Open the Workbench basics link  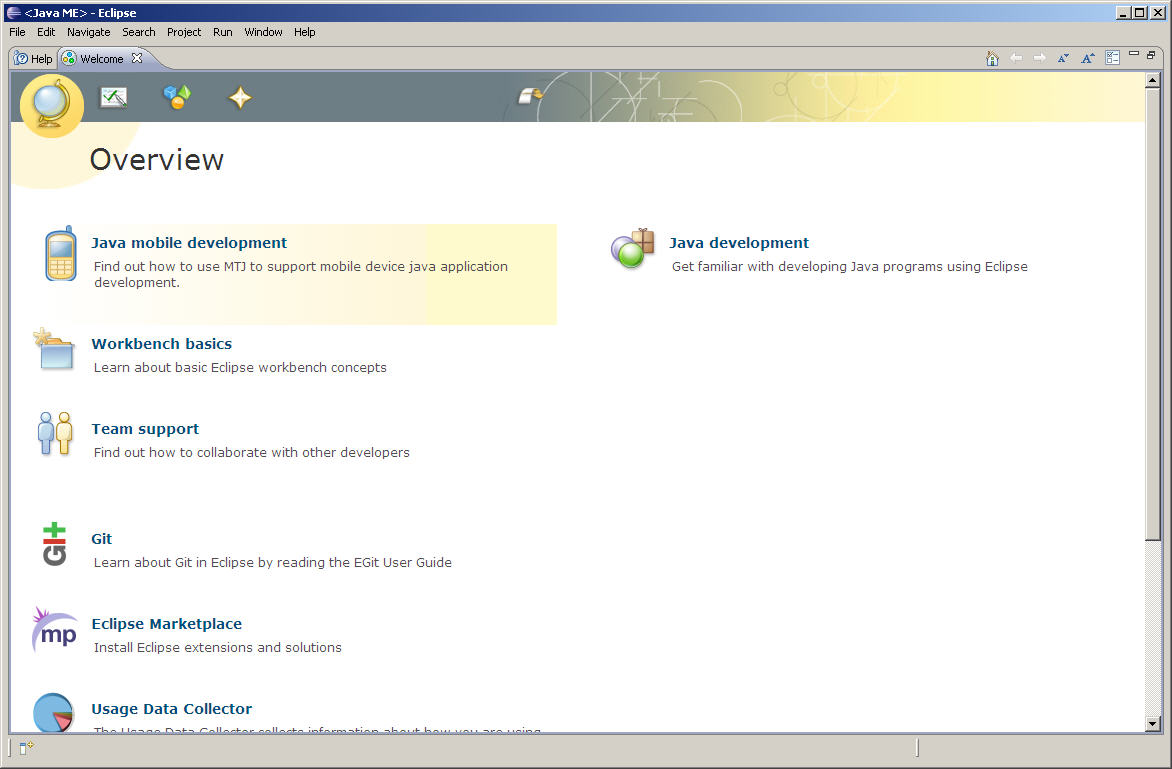coord(161,344)
